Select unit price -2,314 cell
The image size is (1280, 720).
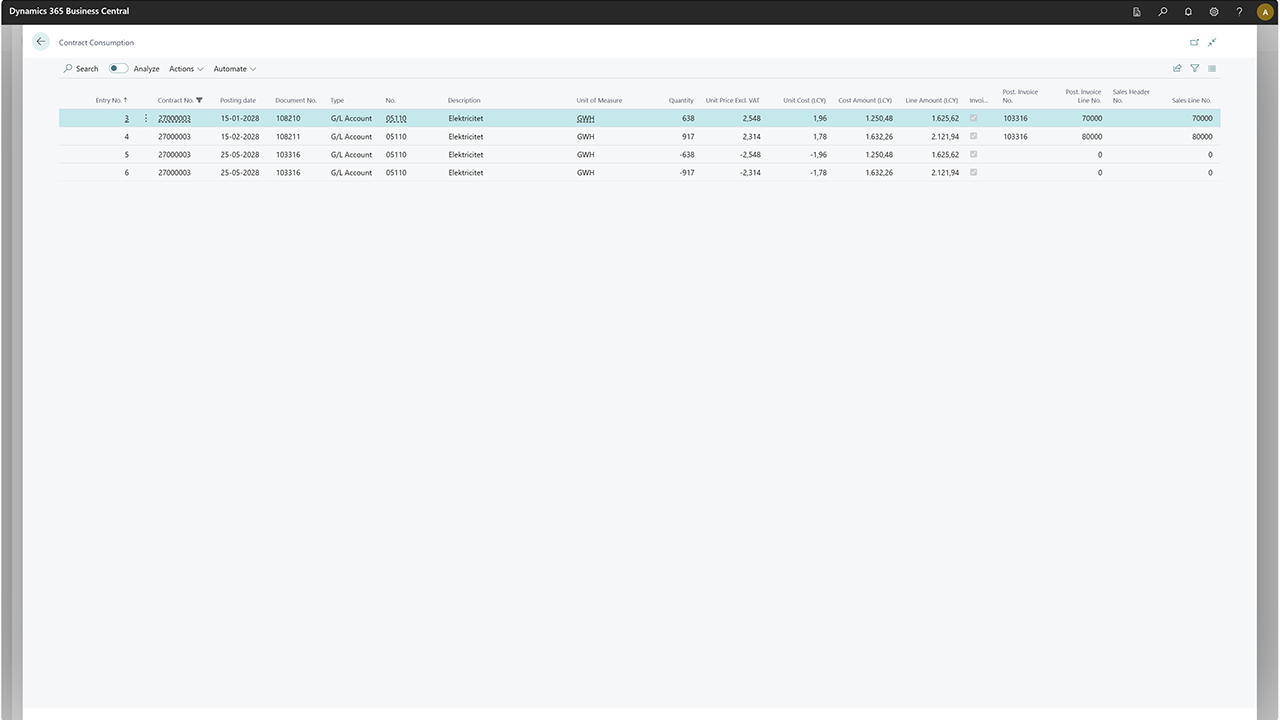pyautogui.click(x=749, y=172)
